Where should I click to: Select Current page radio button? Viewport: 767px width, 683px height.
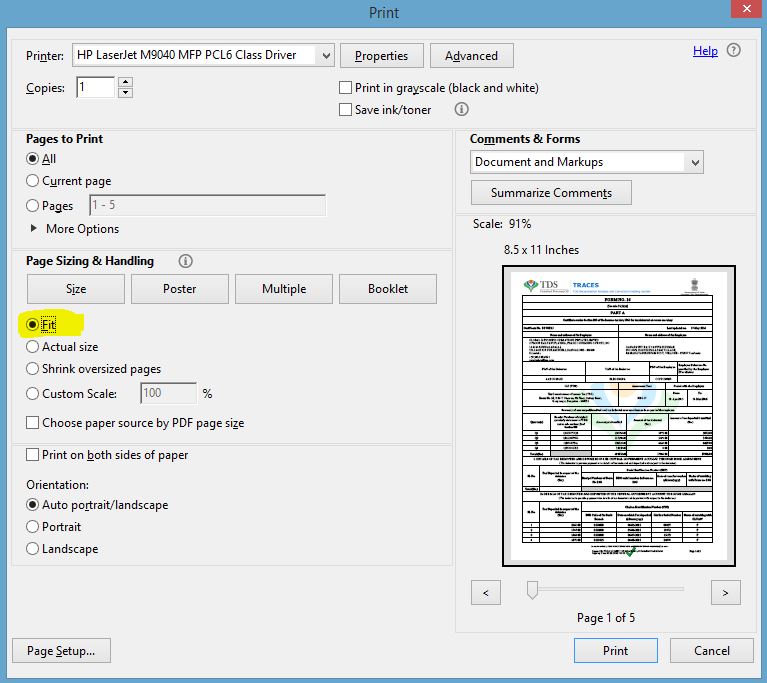click(x=32, y=181)
